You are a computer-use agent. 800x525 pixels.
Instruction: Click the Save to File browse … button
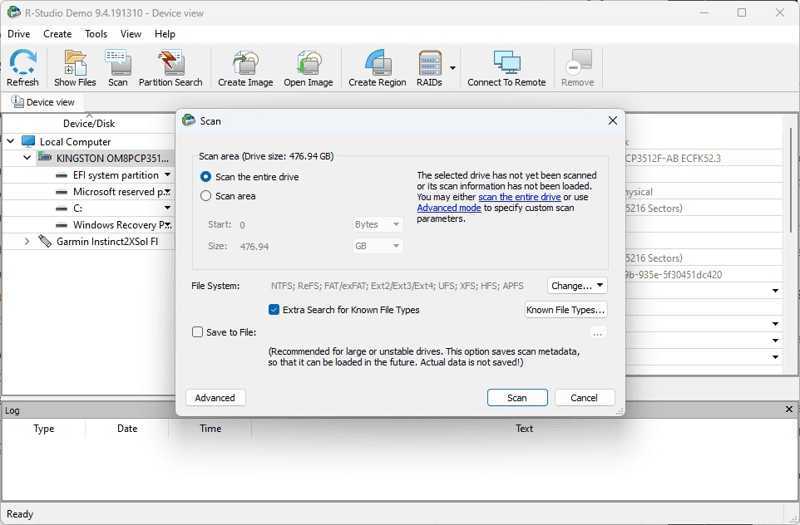pos(597,333)
